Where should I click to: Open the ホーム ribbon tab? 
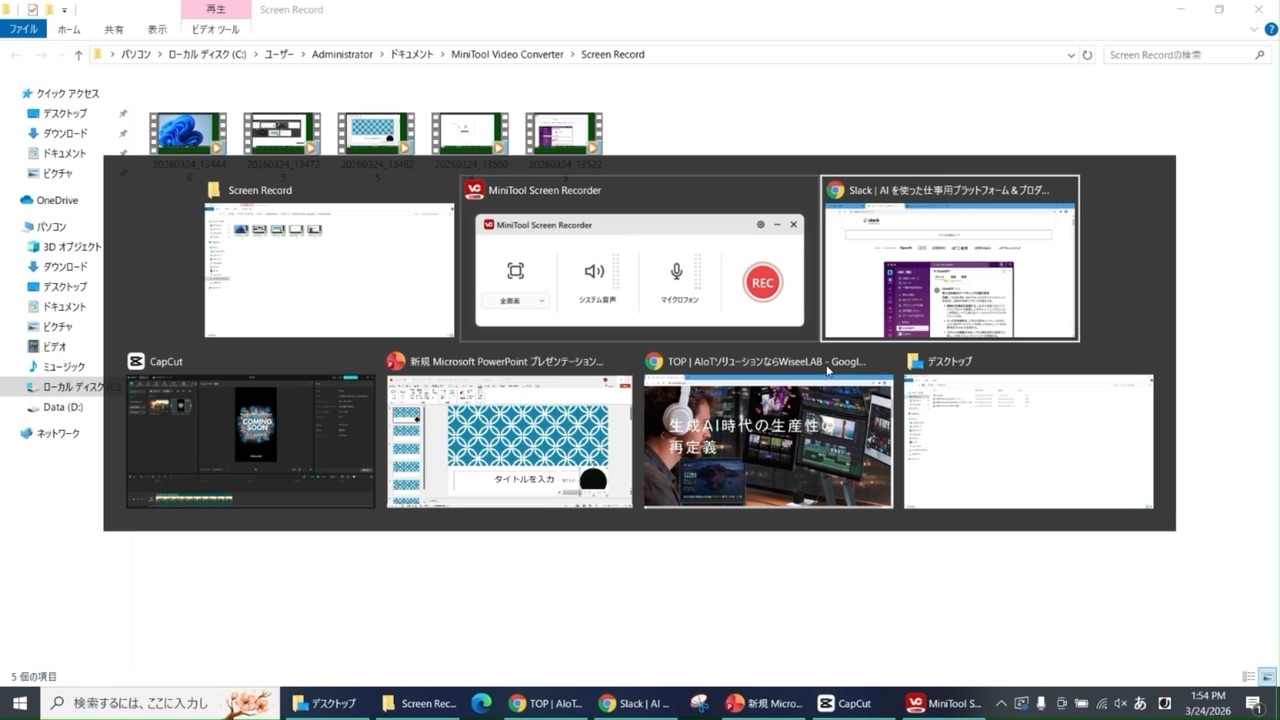69,30
